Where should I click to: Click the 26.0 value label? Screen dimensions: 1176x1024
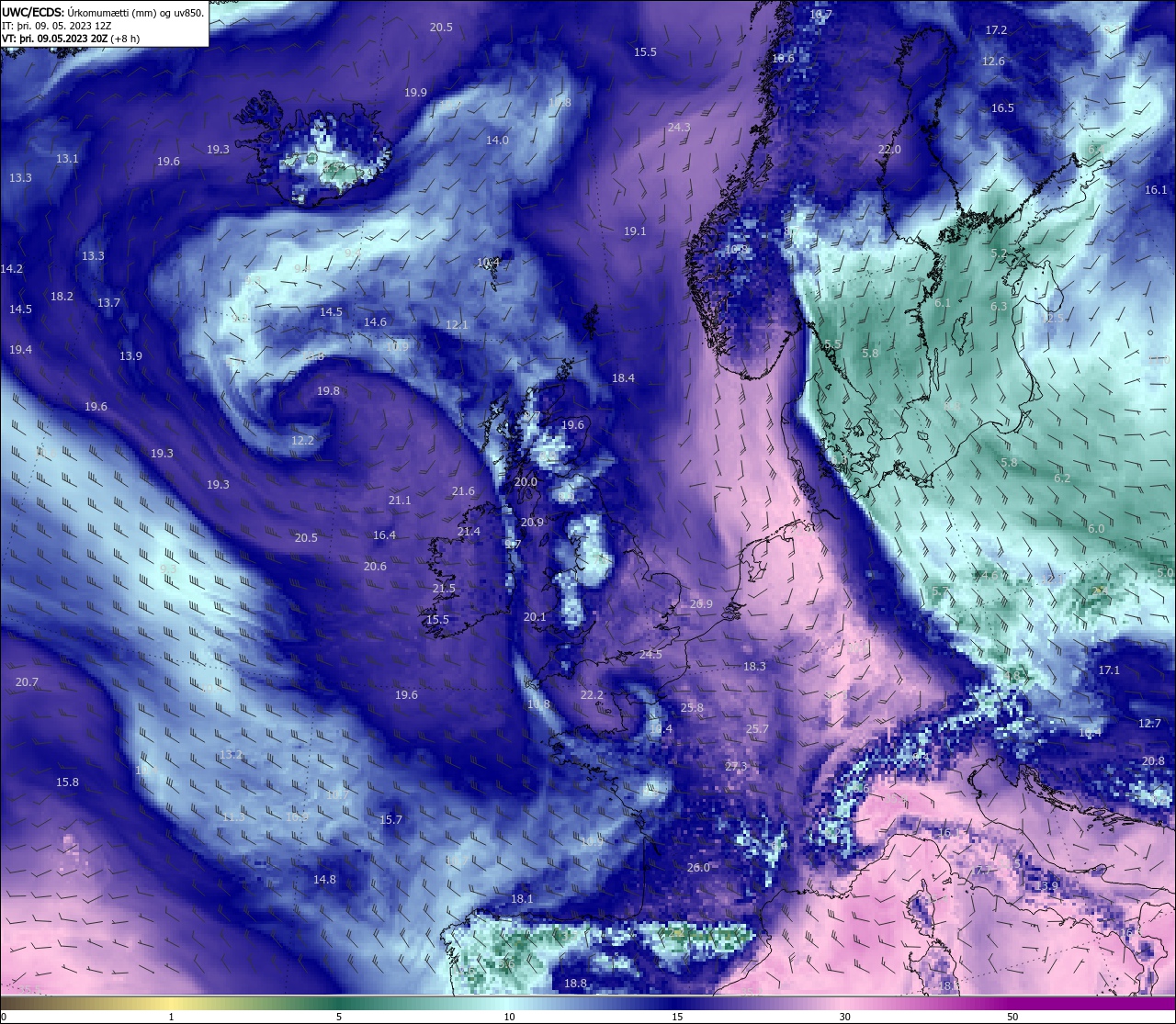coord(698,868)
